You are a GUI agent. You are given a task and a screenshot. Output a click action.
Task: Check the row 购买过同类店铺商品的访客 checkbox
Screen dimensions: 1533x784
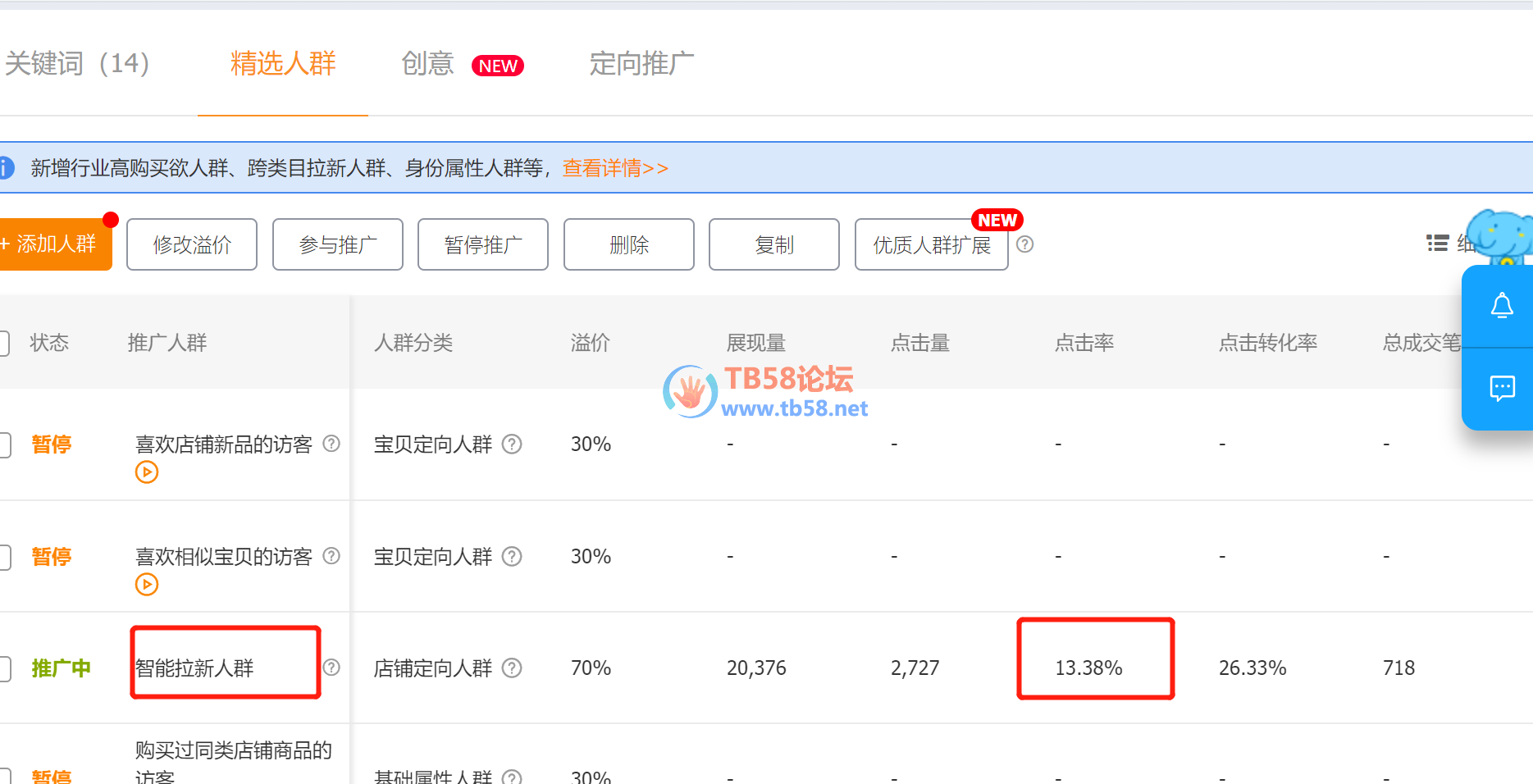click(4, 777)
